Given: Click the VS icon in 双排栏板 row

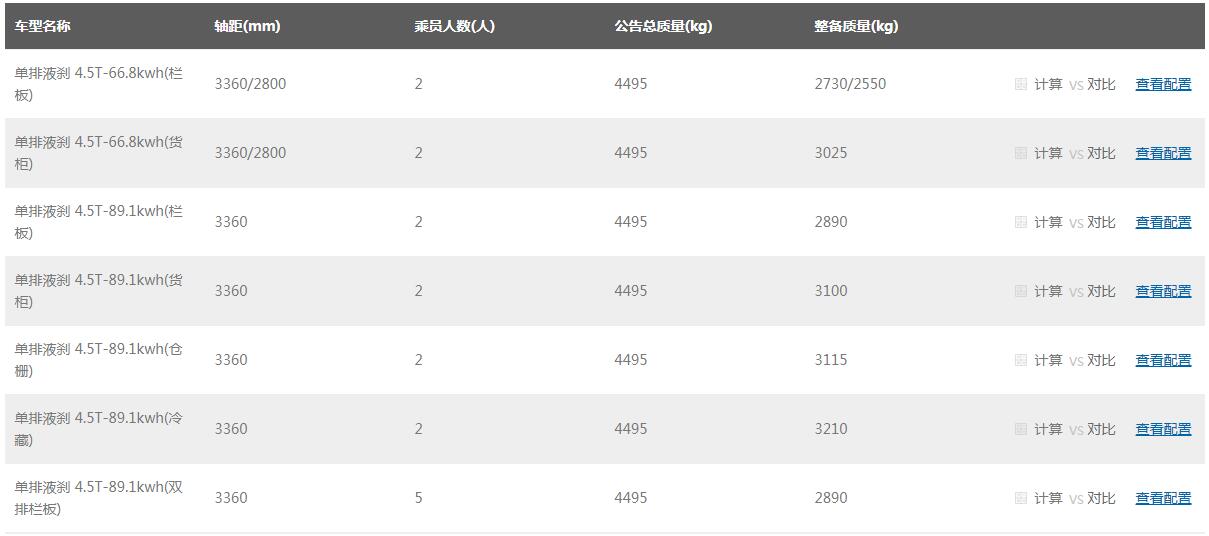Looking at the screenshot, I should (1076, 498).
